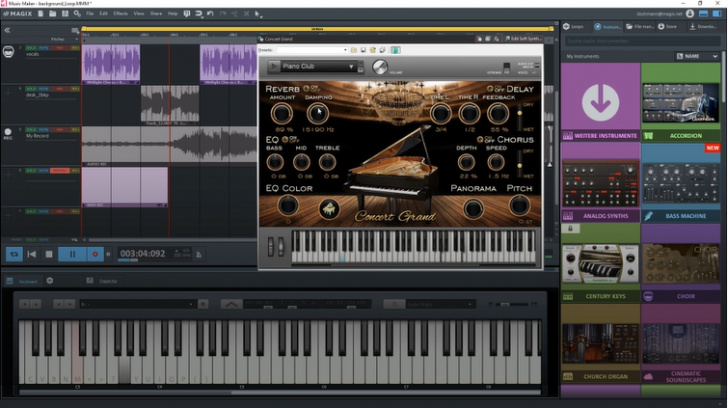
Task: Toggle the record arm circle on My Record track
Action: (8, 131)
